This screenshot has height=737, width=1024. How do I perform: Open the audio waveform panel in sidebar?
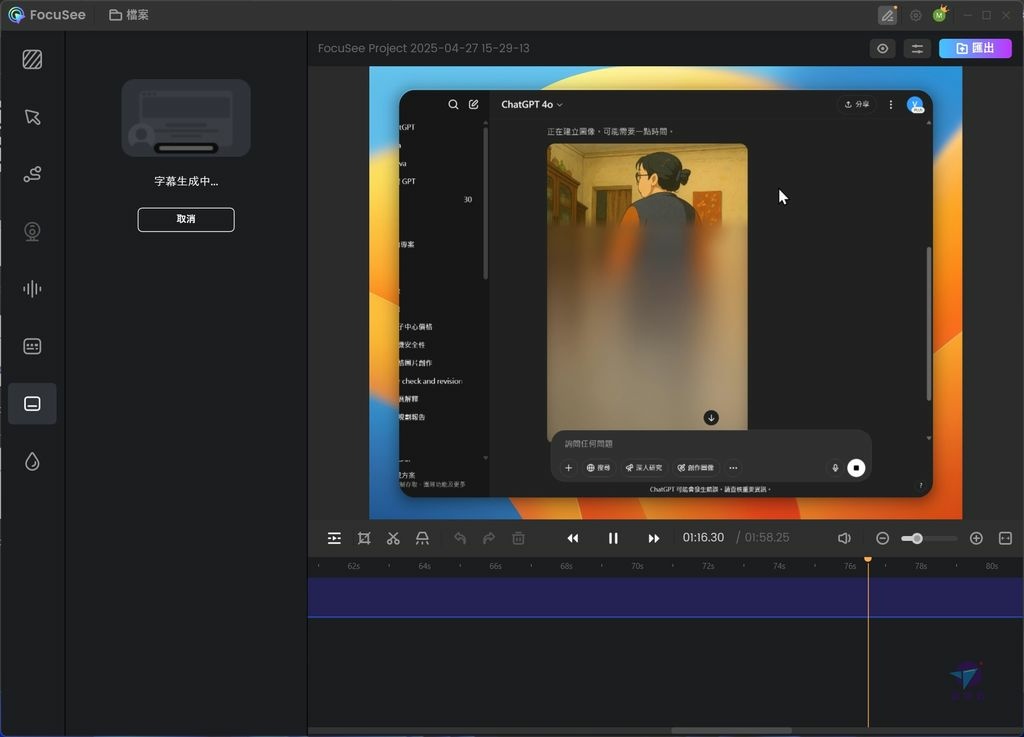click(x=32, y=289)
